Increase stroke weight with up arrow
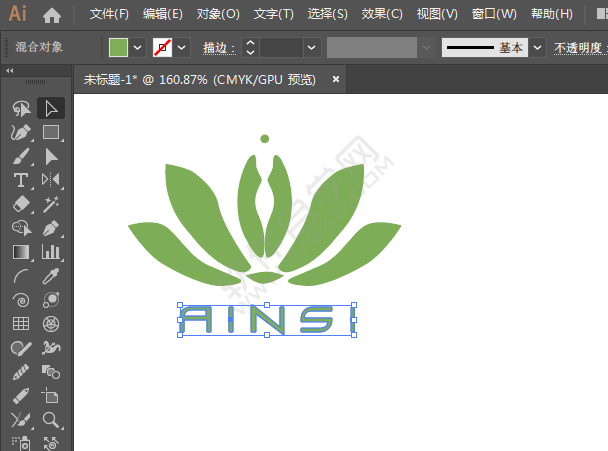Image resolution: width=608 pixels, height=451 pixels. pos(250,43)
